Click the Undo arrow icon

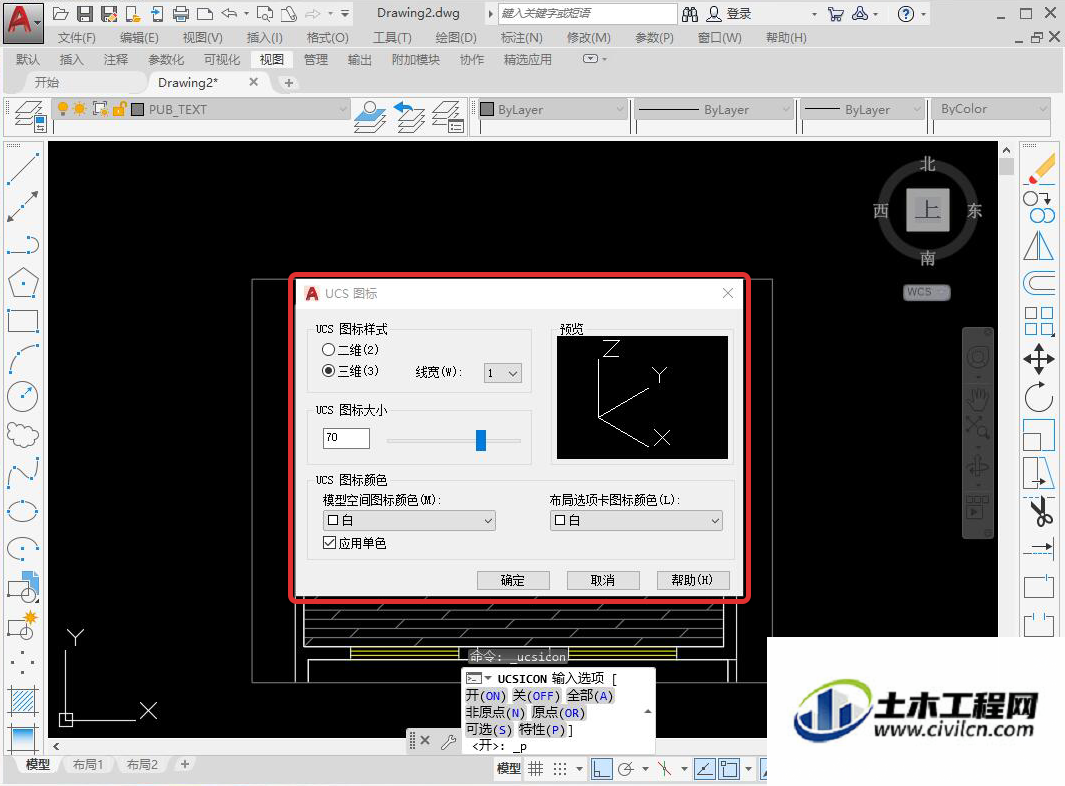pyautogui.click(x=230, y=14)
